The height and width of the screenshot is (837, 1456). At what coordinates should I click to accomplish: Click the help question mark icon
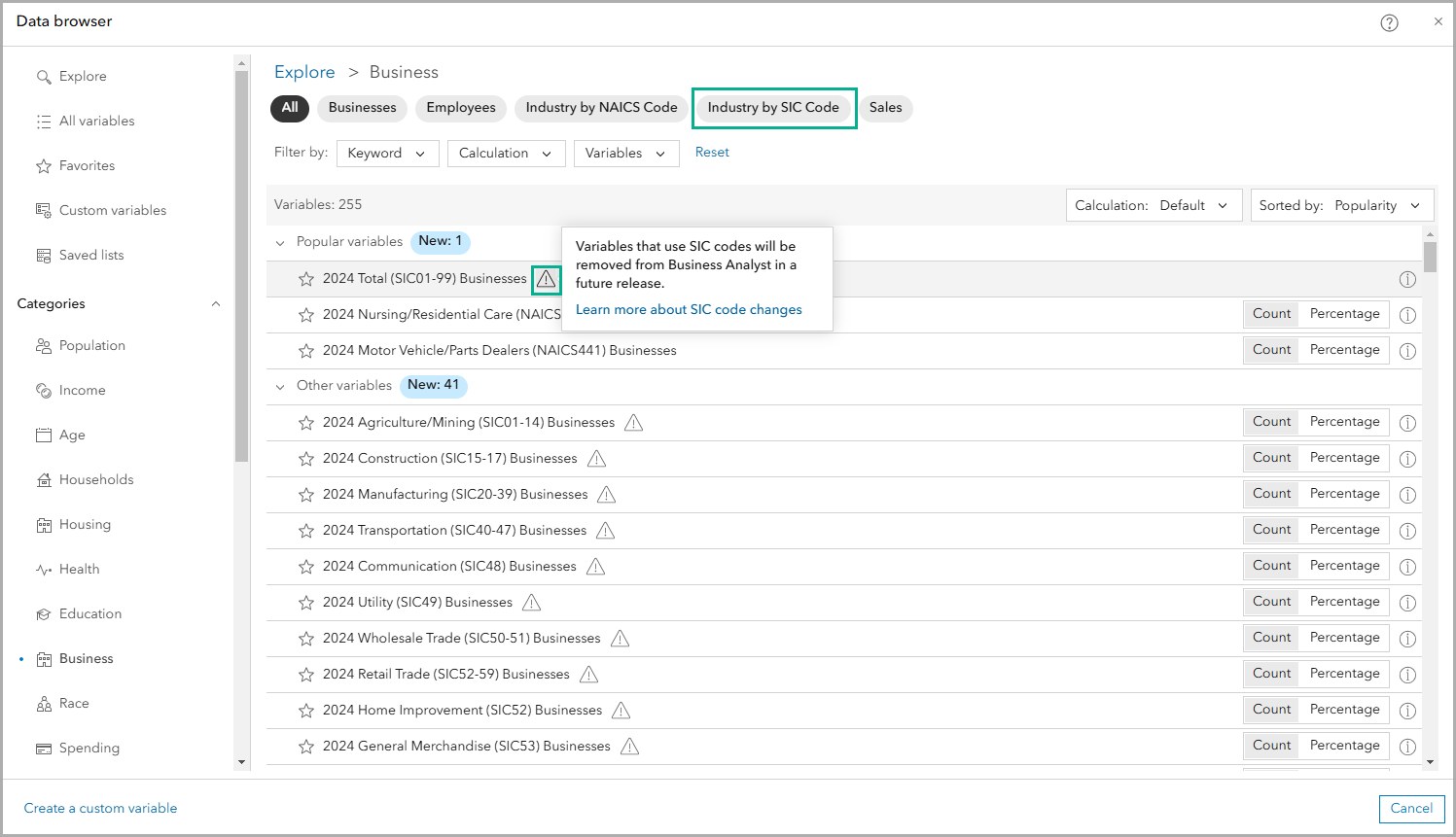1389,22
